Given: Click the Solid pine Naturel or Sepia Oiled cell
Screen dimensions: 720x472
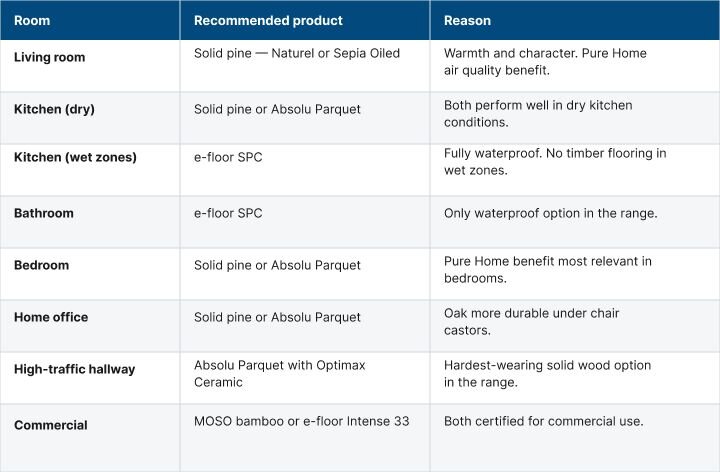Looking at the screenshot, I should point(297,53).
